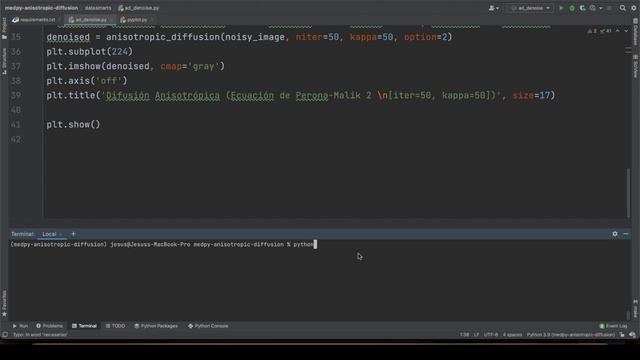
Task: Open the user account dropdown
Action: (x=493, y=8)
